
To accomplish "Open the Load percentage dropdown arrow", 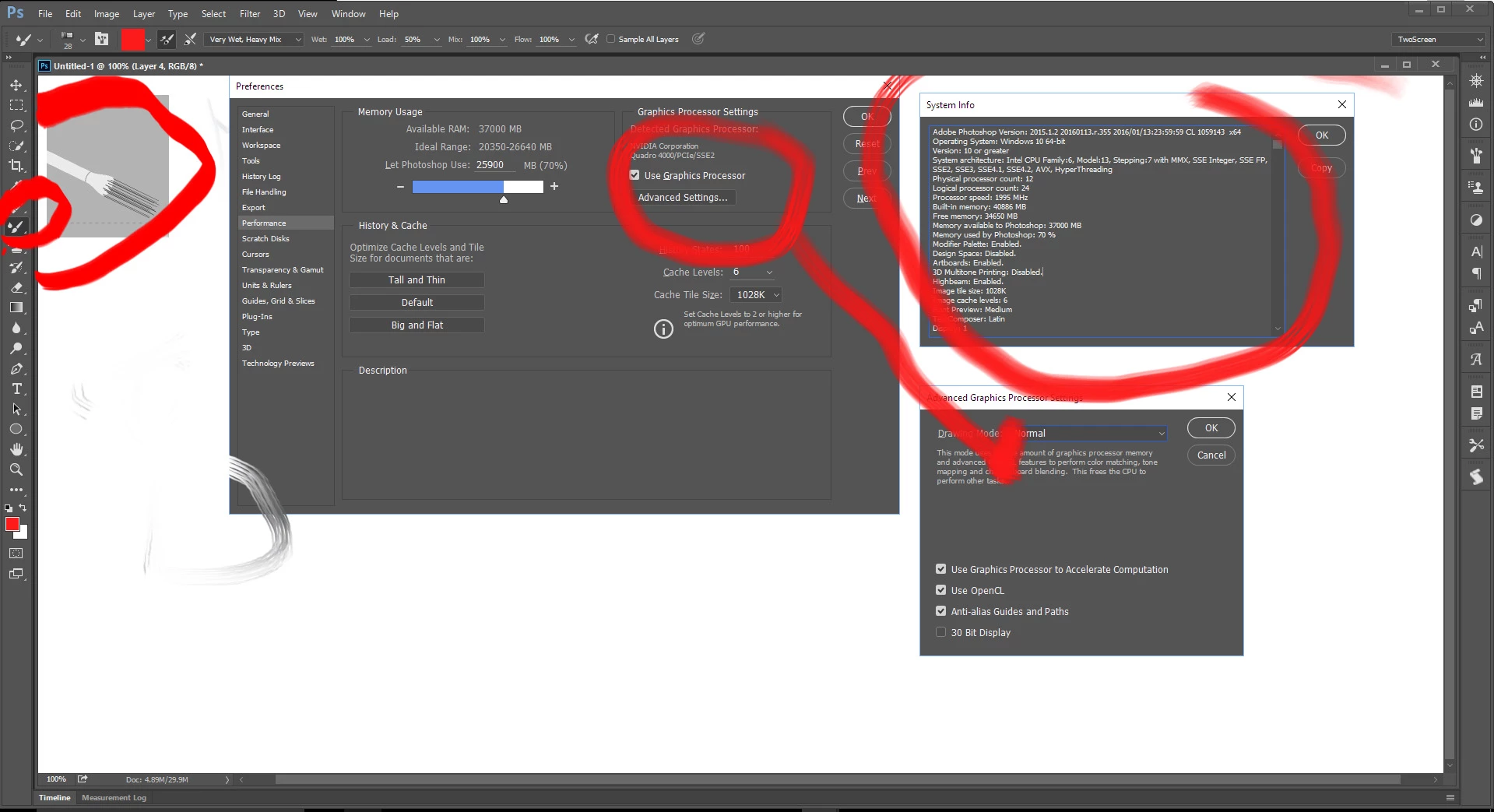I will pyautogui.click(x=437, y=39).
